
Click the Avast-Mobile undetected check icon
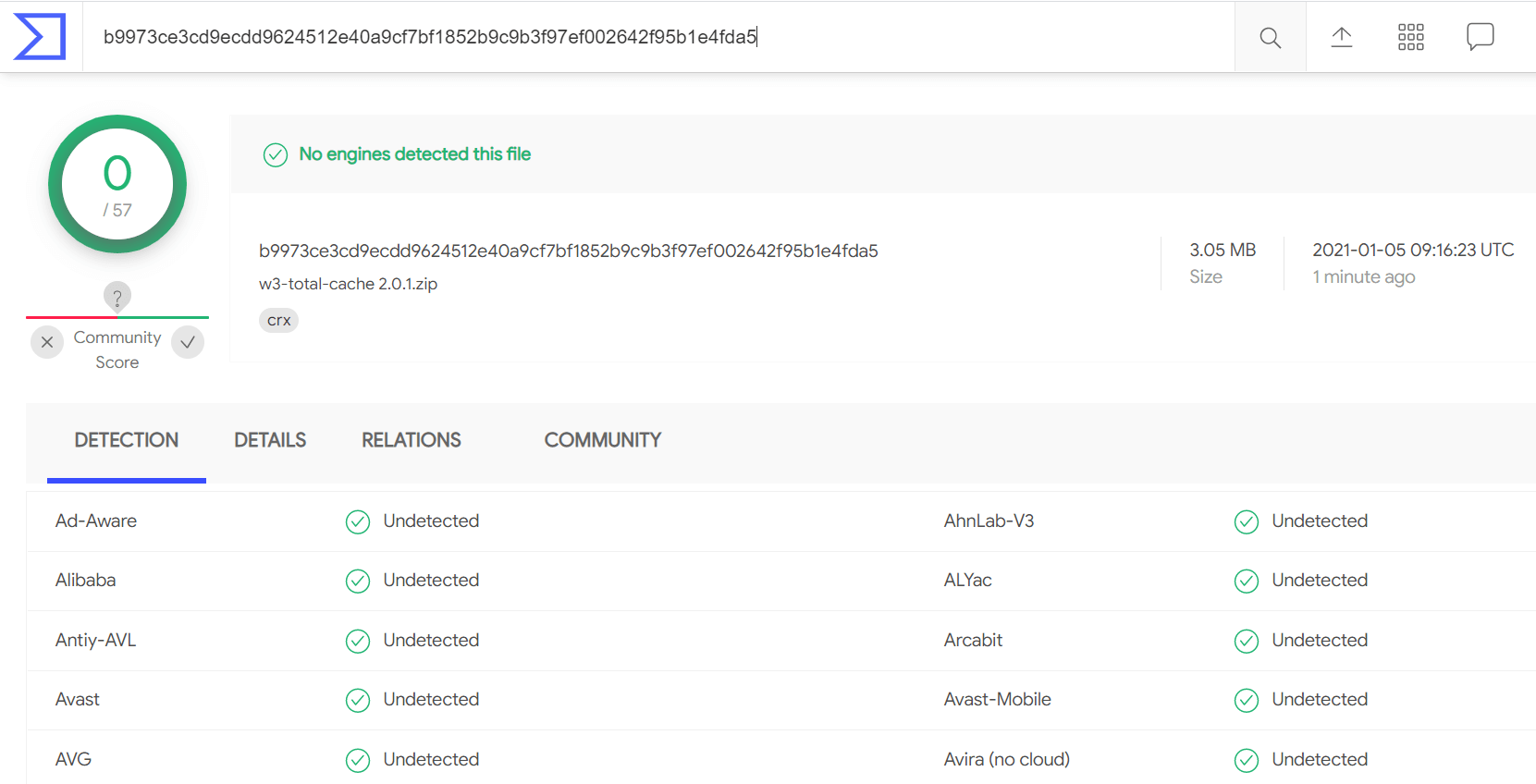coord(1247,701)
